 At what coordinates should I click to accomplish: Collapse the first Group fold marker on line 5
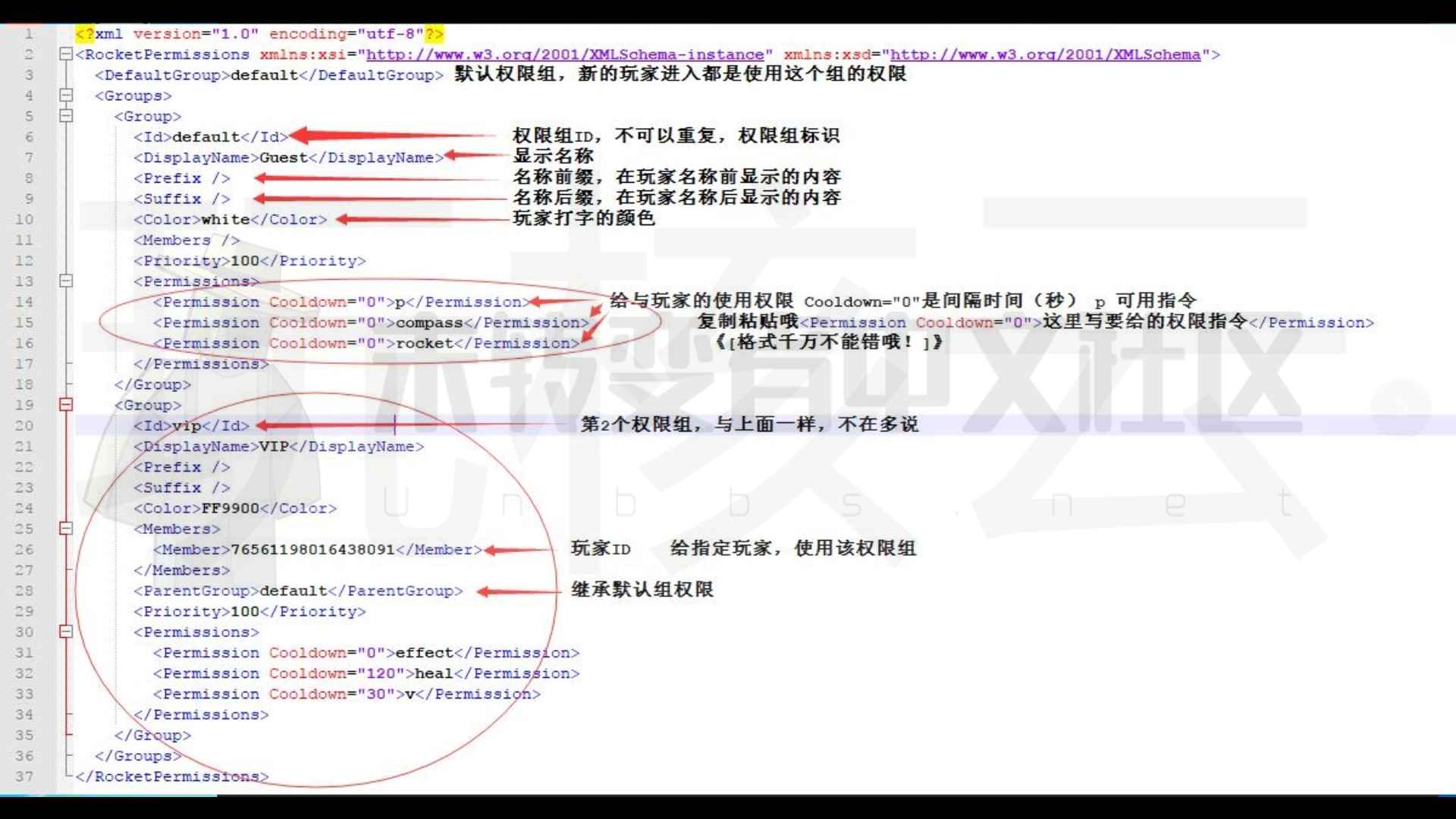coord(67,116)
